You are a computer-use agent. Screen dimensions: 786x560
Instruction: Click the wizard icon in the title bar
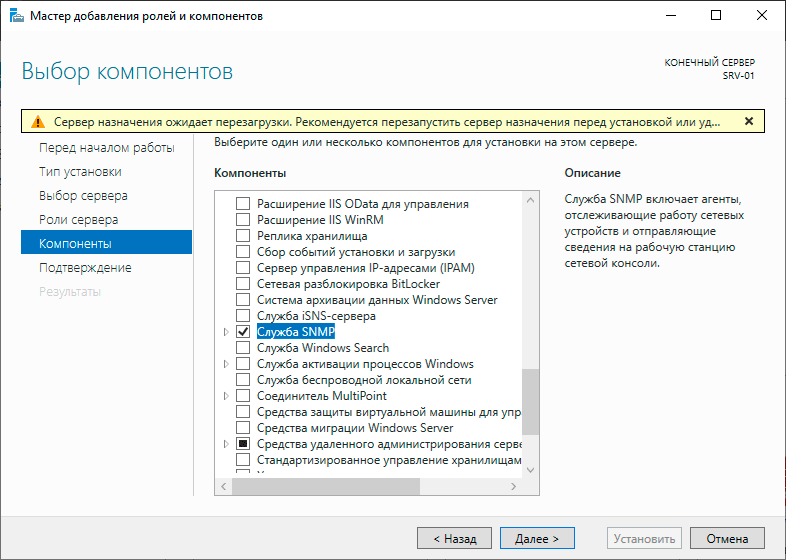coord(17,16)
